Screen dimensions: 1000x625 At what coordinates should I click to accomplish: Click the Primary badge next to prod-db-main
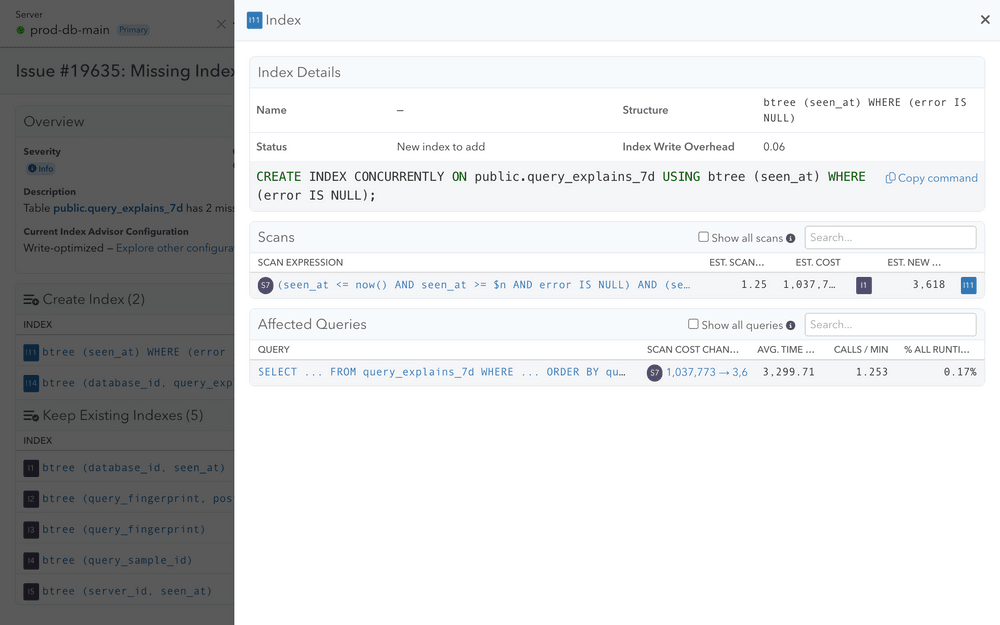[133, 30]
